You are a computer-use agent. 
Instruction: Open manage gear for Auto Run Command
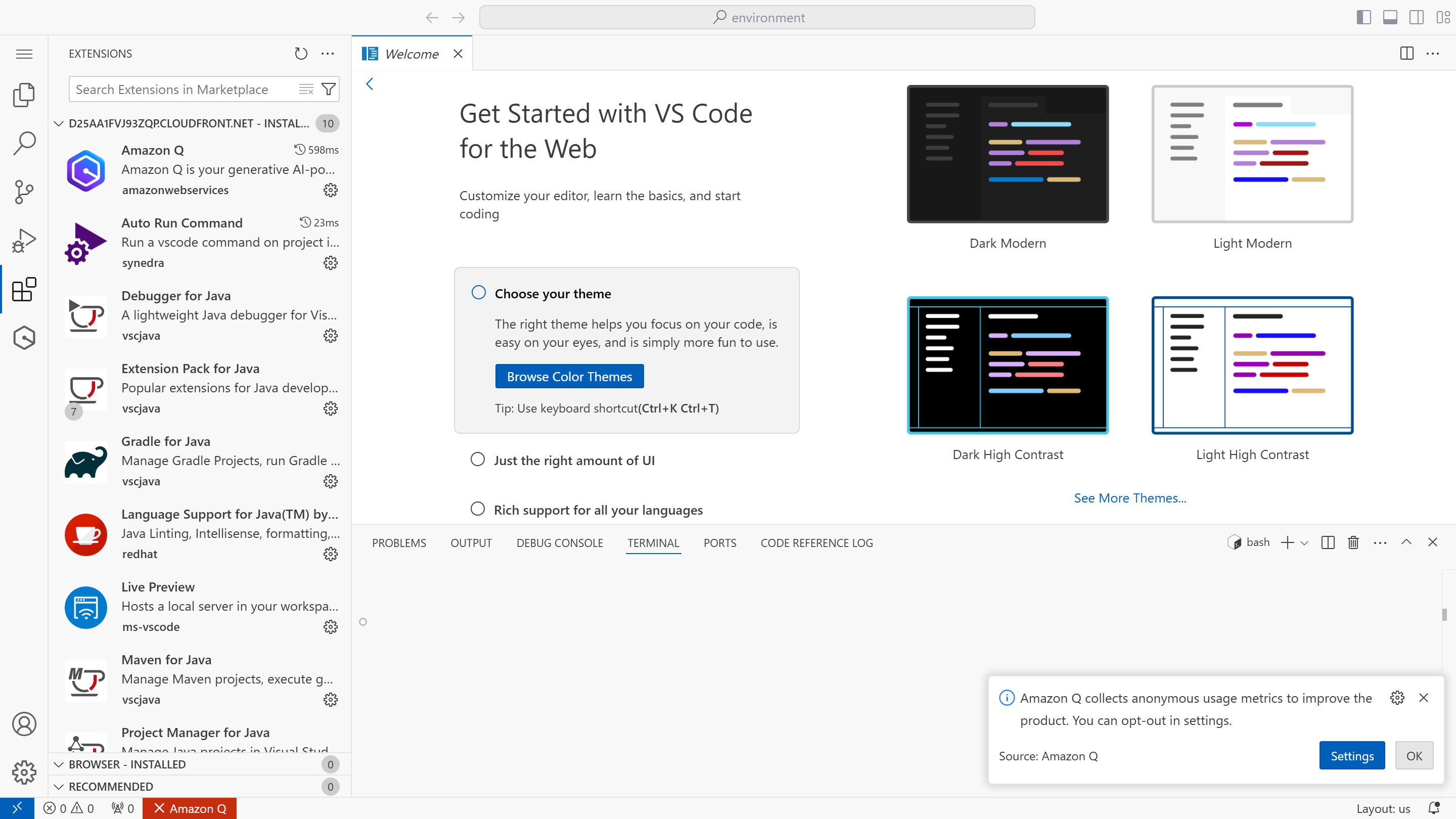click(331, 263)
